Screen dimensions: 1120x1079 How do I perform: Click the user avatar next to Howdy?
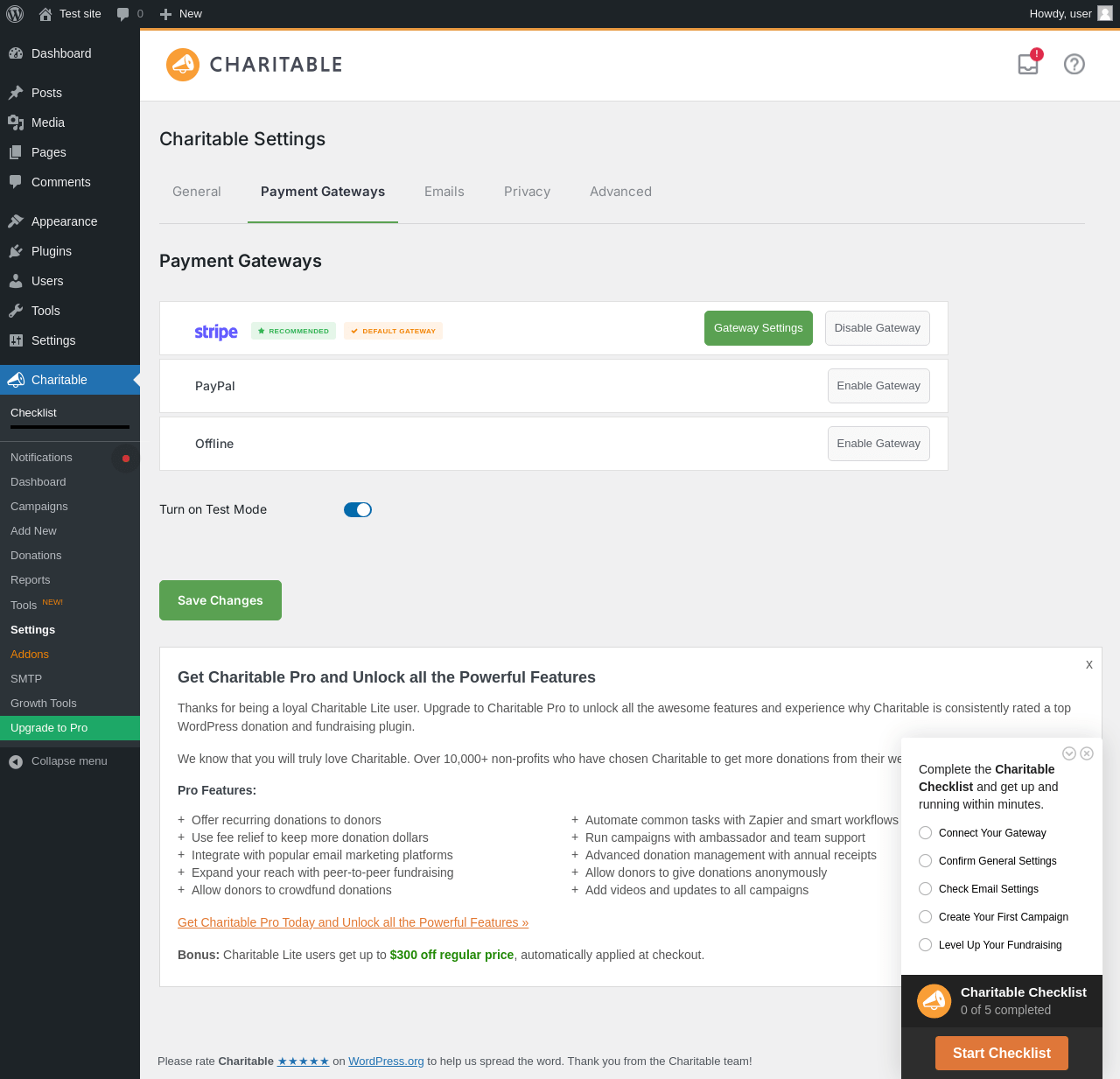[x=1105, y=13]
